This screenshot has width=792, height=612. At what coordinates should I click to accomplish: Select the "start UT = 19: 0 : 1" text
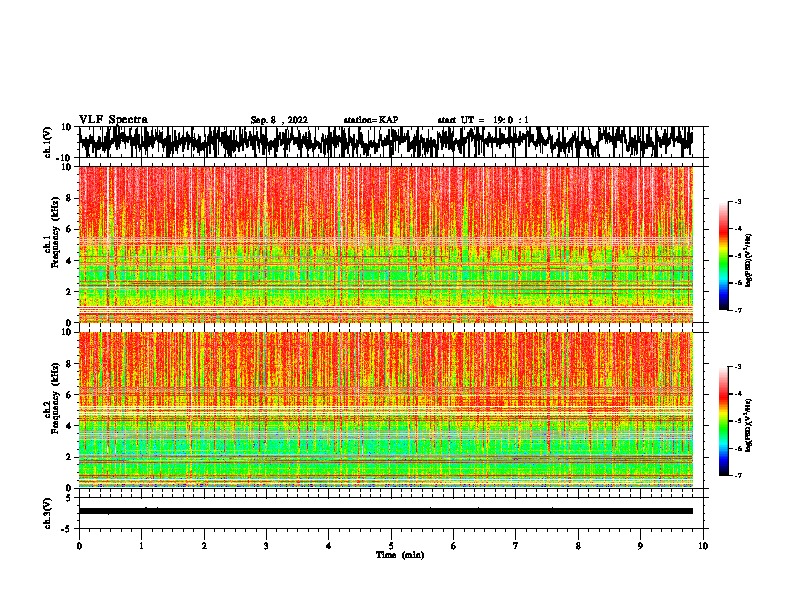(x=483, y=120)
